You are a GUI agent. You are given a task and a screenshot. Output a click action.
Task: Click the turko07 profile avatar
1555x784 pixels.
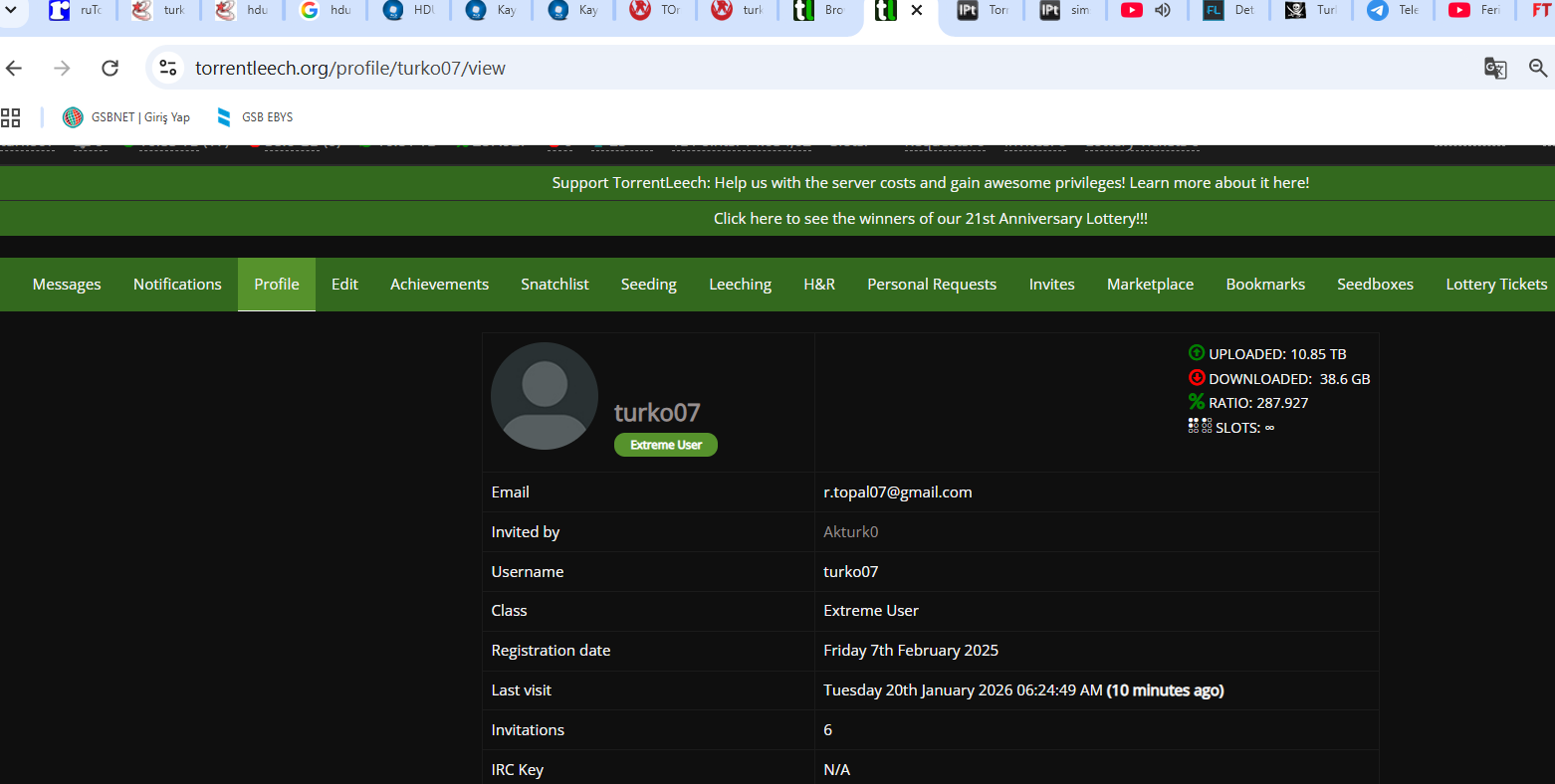tap(545, 396)
